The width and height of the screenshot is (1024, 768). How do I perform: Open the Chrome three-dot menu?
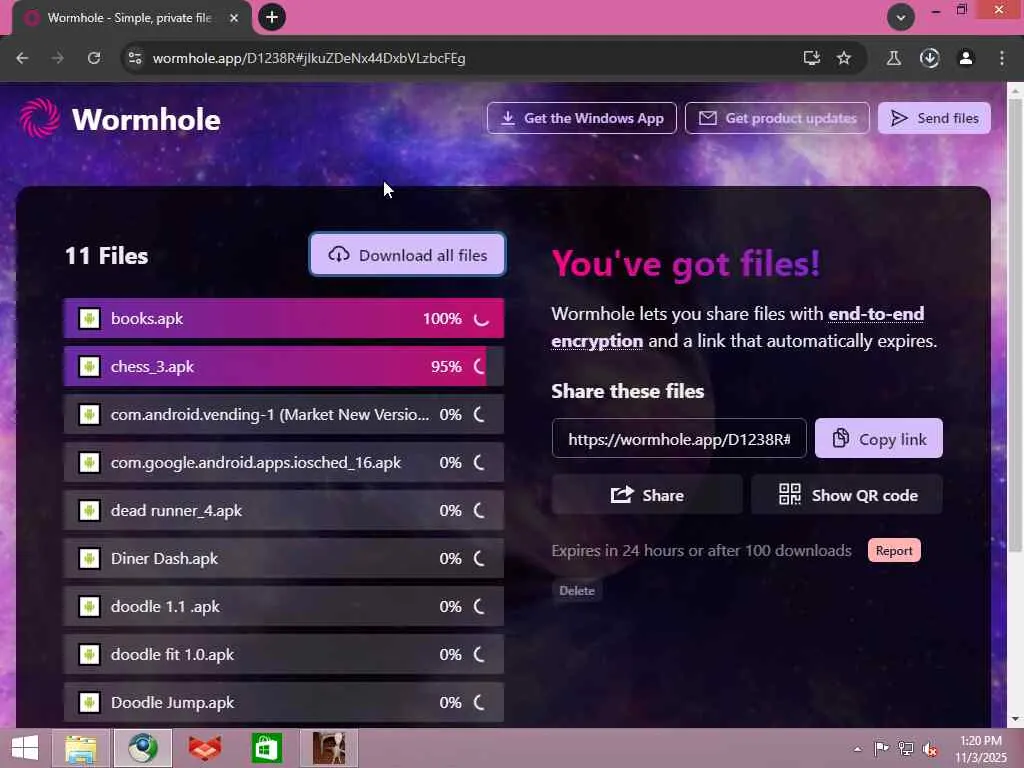1002,58
